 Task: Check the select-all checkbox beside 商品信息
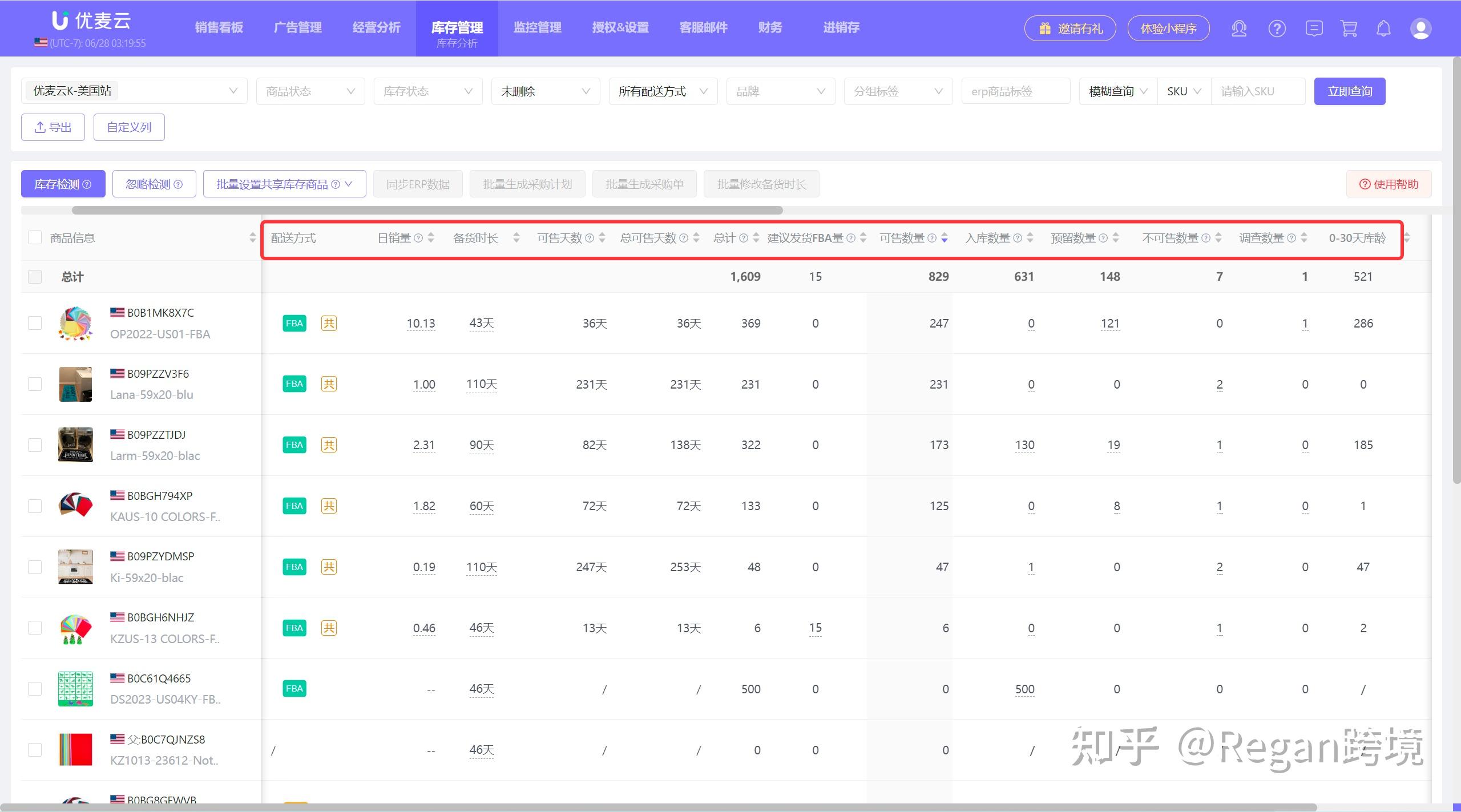click(35, 238)
